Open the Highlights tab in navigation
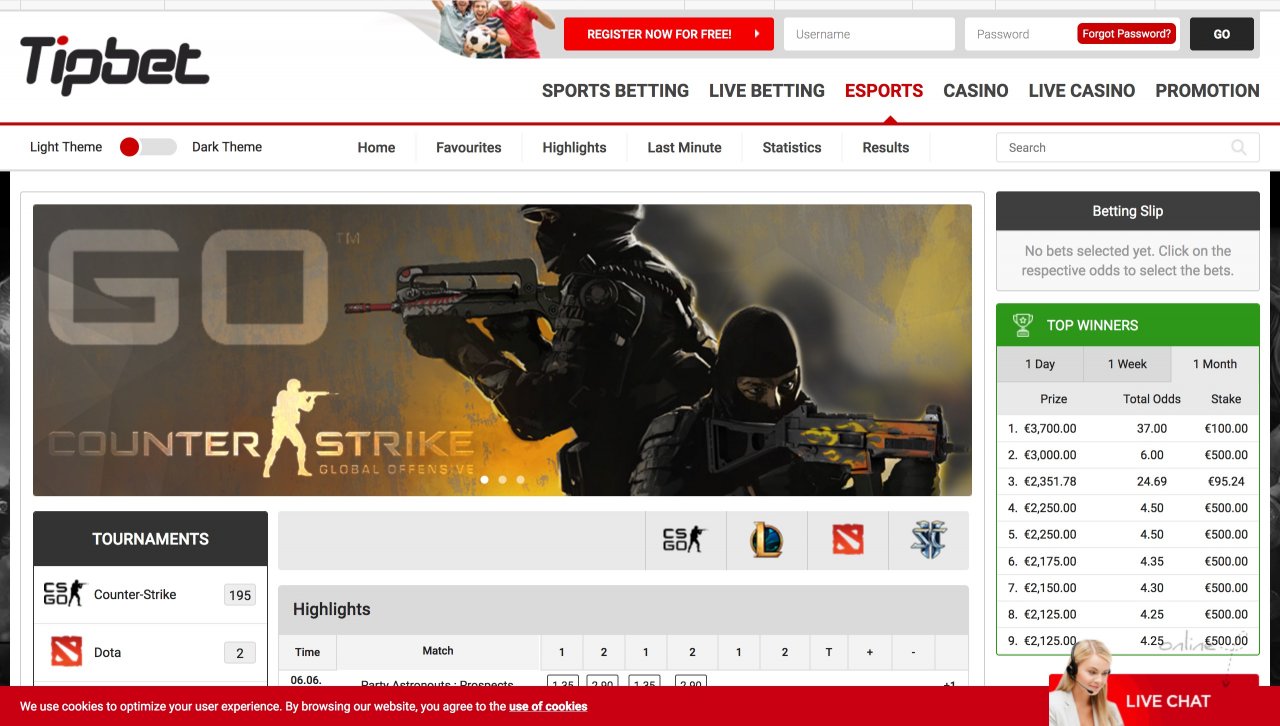Screen dimensions: 1280x726 pos(574,147)
